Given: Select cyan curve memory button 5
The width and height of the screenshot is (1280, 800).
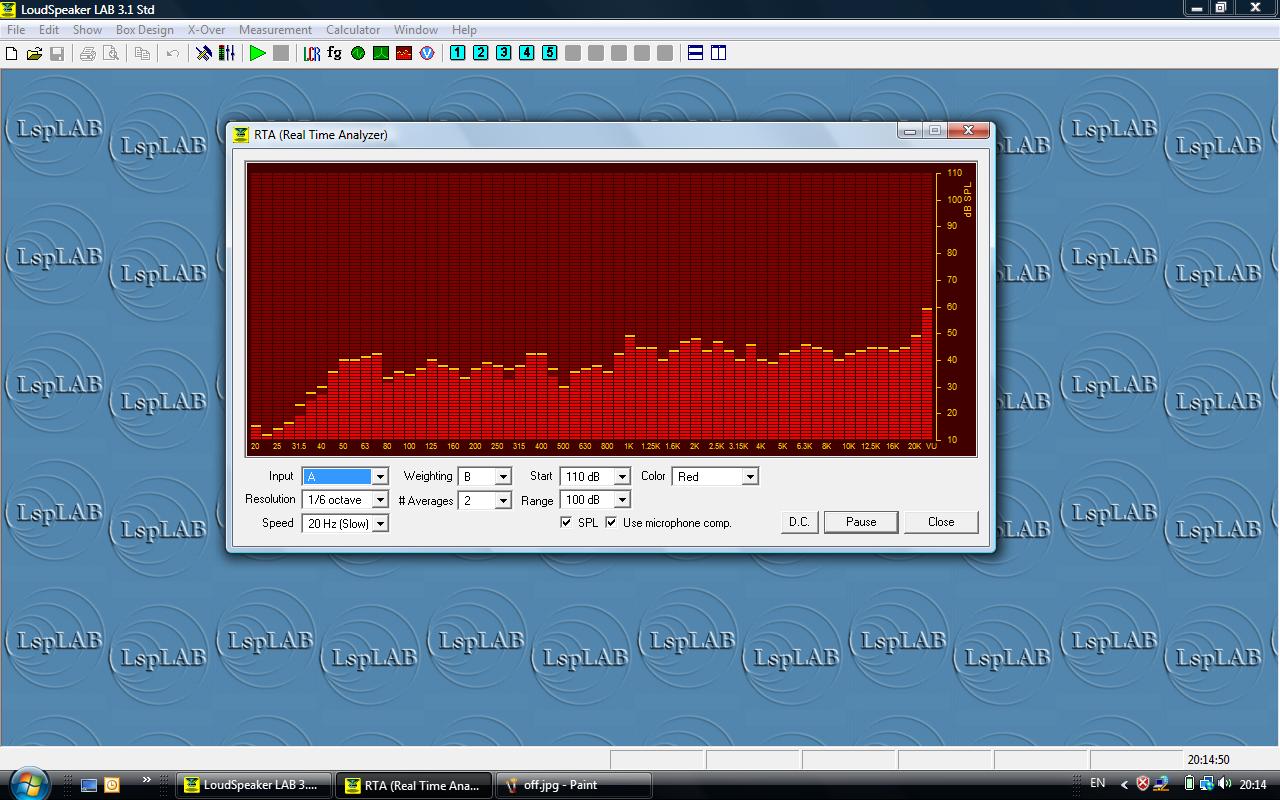Looking at the screenshot, I should click(550, 53).
